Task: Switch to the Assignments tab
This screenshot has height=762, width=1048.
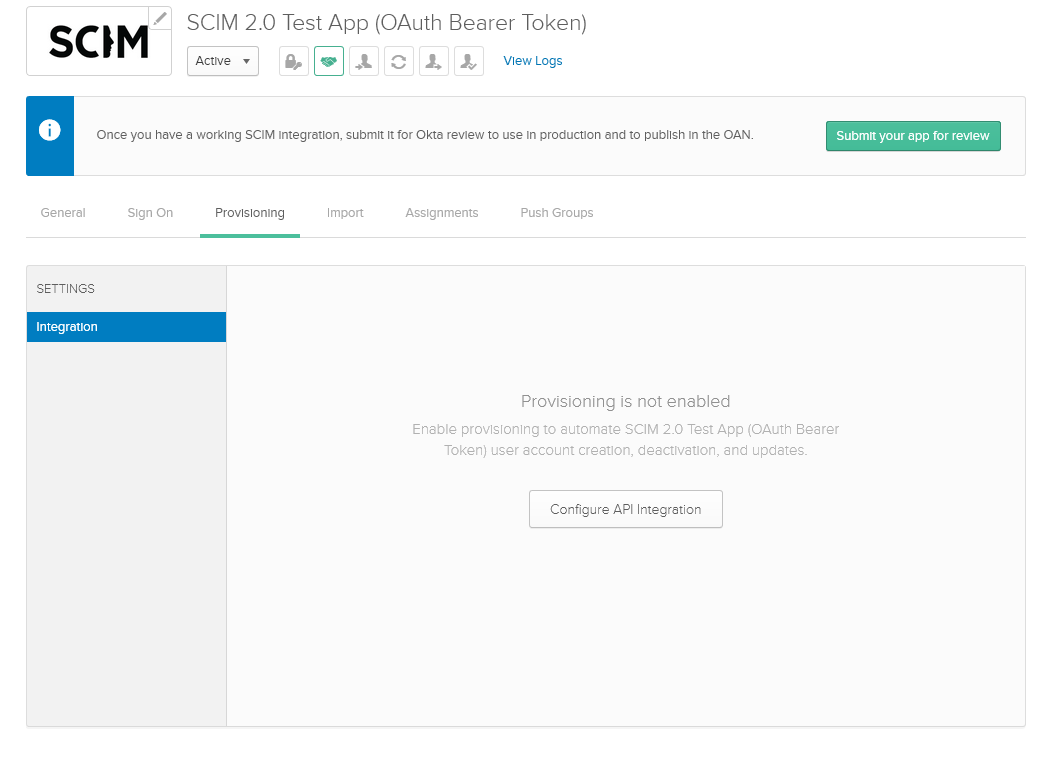Action: pyautogui.click(x=442, y=213)
